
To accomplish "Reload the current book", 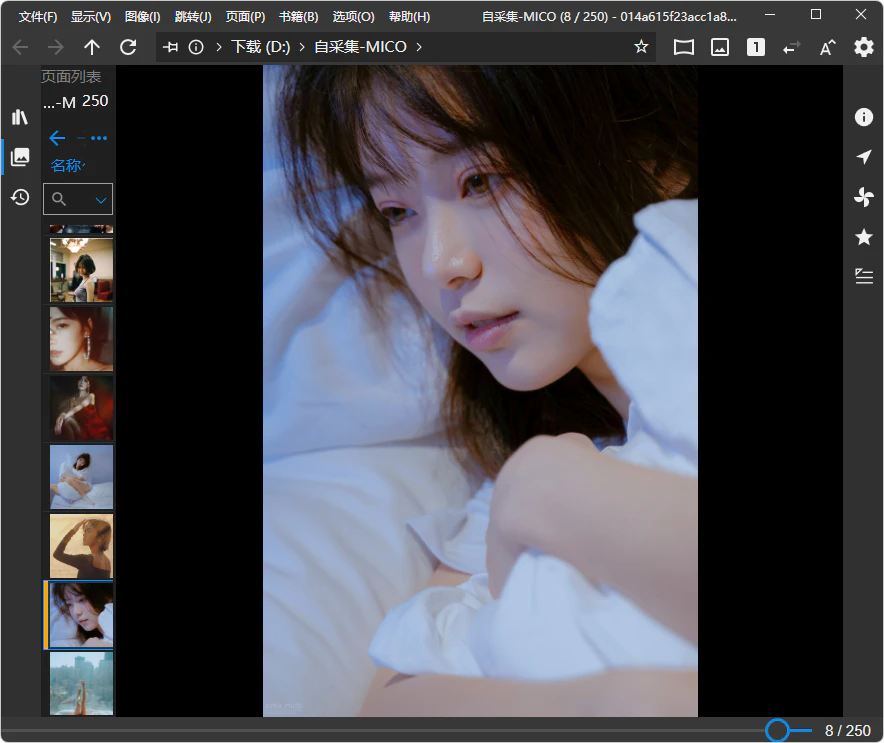I will 128,47.
